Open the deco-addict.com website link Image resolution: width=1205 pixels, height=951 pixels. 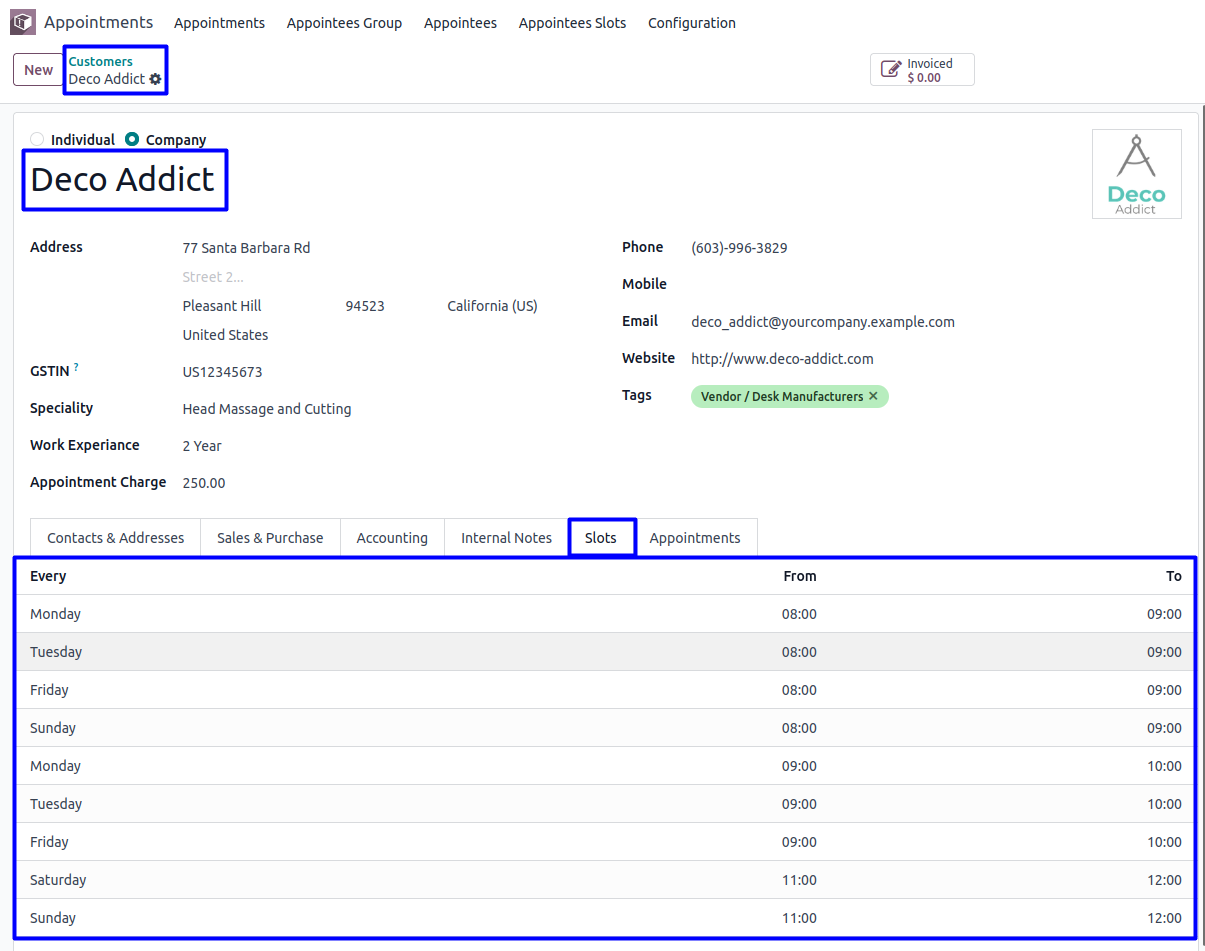tap(782, 359)
